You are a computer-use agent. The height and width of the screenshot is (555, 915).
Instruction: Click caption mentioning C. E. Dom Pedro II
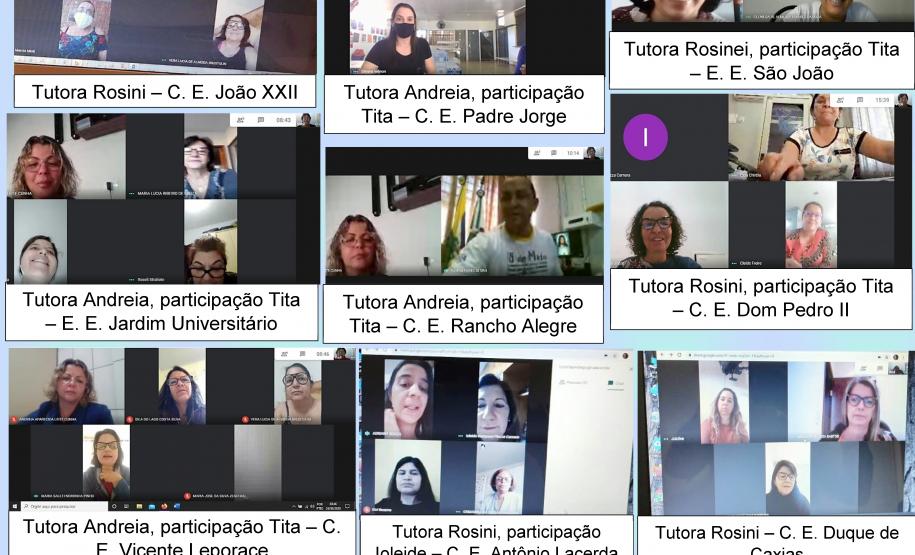pyautogui.click(x=761, y=298)
